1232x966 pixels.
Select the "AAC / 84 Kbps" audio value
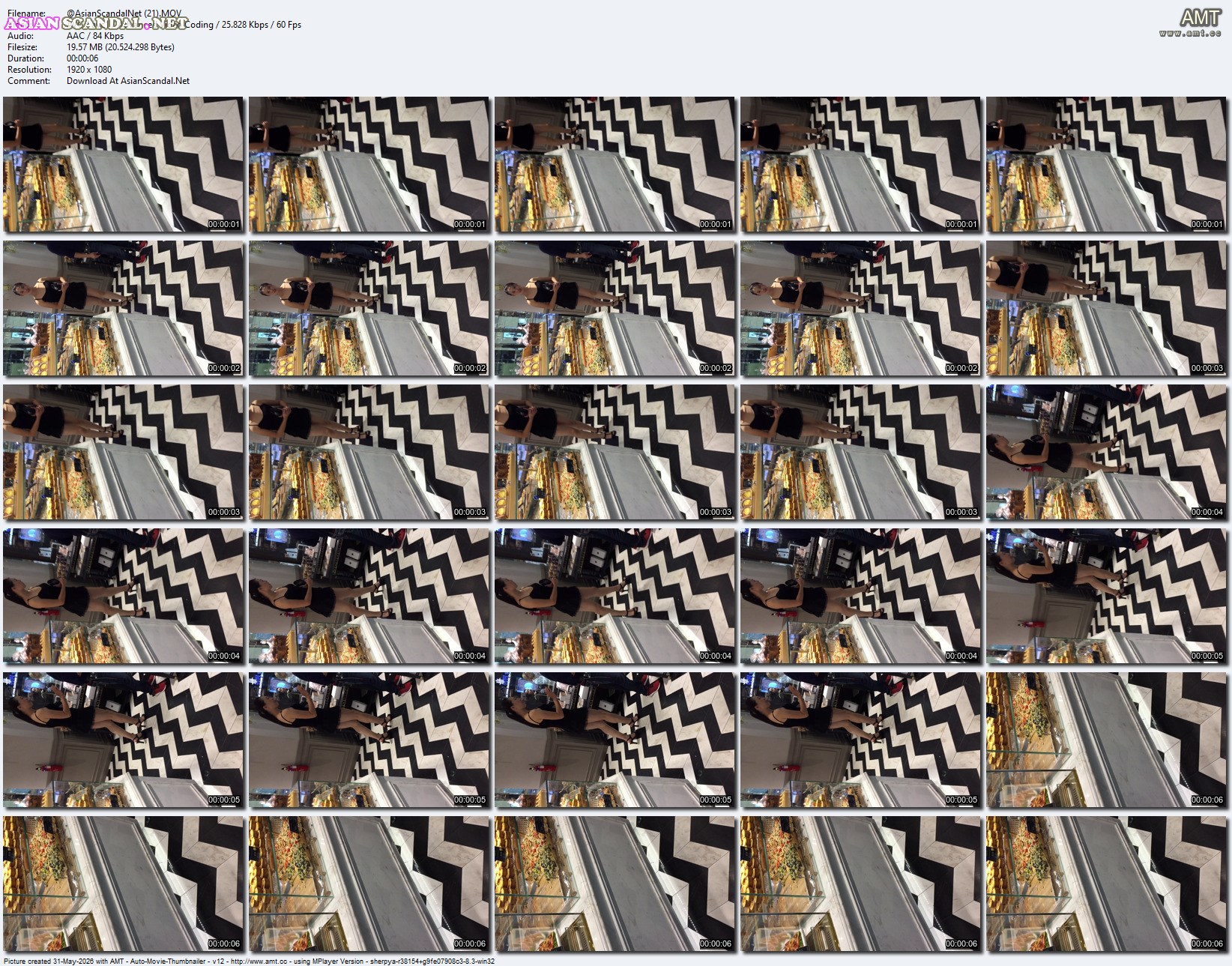click(x=95, y=36)
